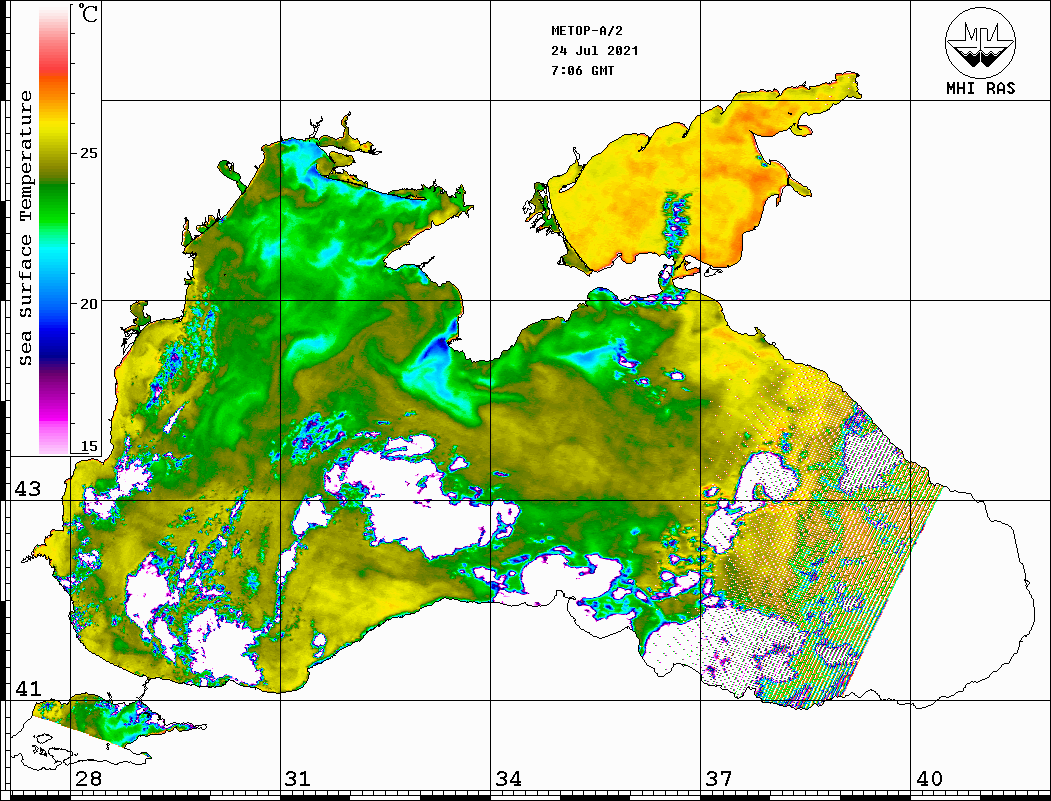1051x801 pixels.
Task: Click the 25 tick on temperature scale
Action: (88, 153)
